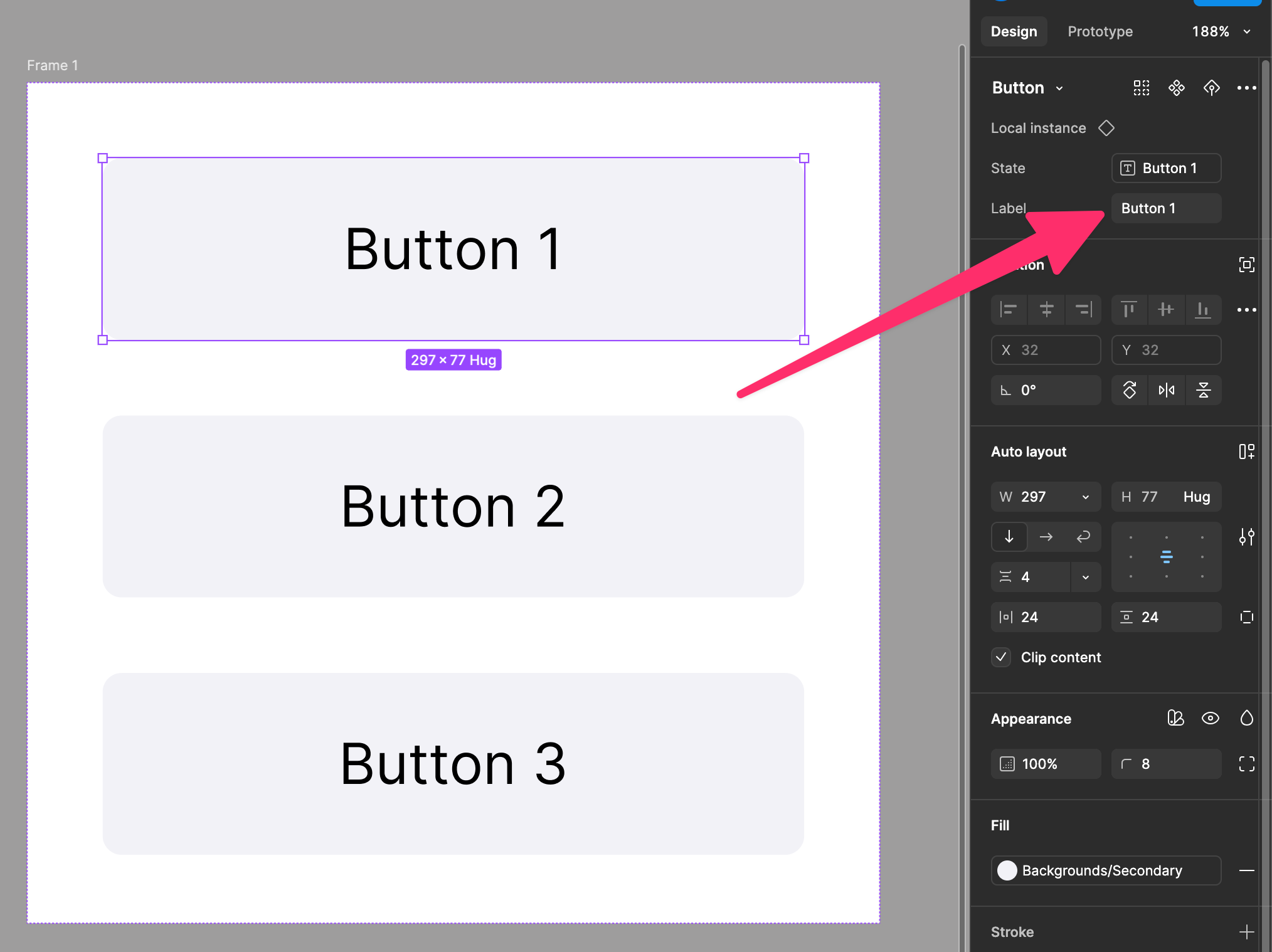Uncheck the Clip content checkbox

pos(1001,657)
